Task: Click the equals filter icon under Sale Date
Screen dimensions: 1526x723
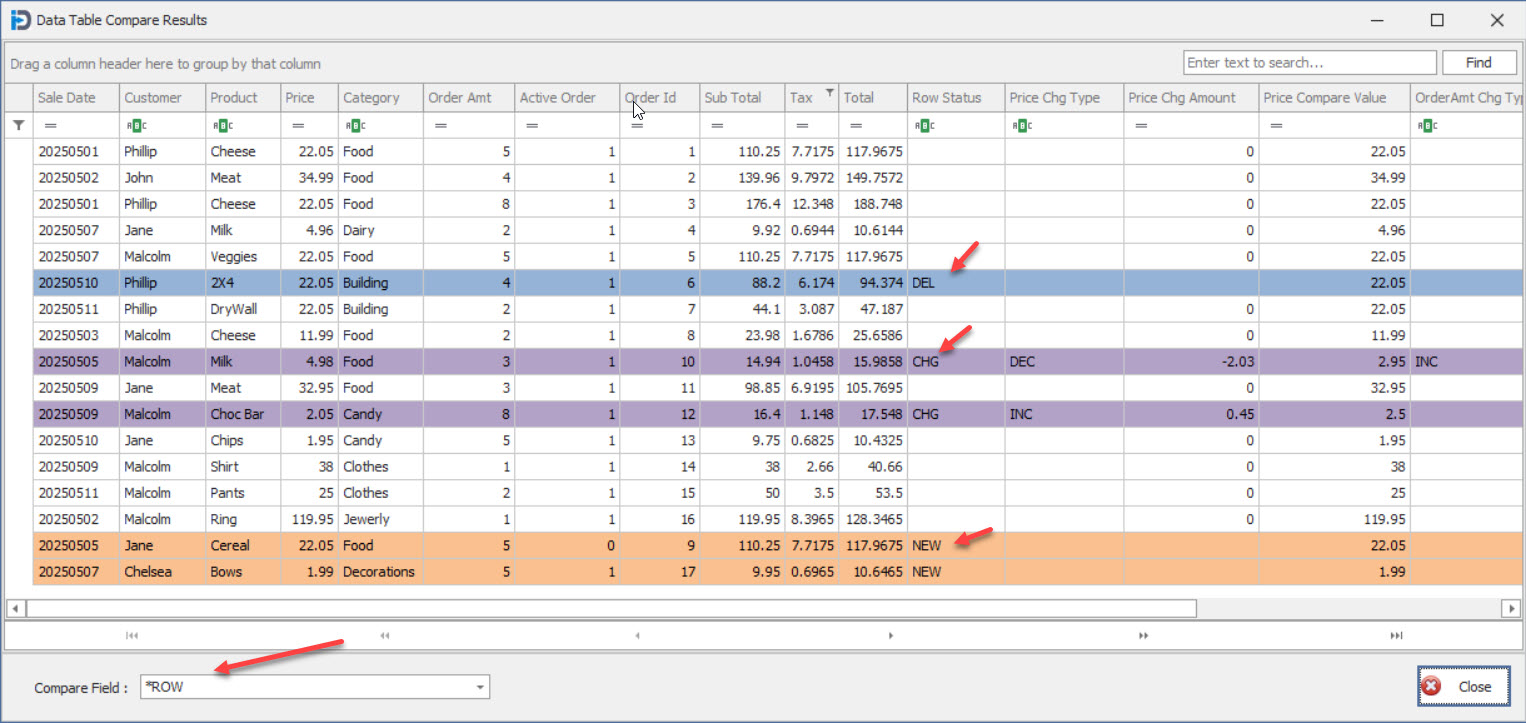Action: point(50,126)
